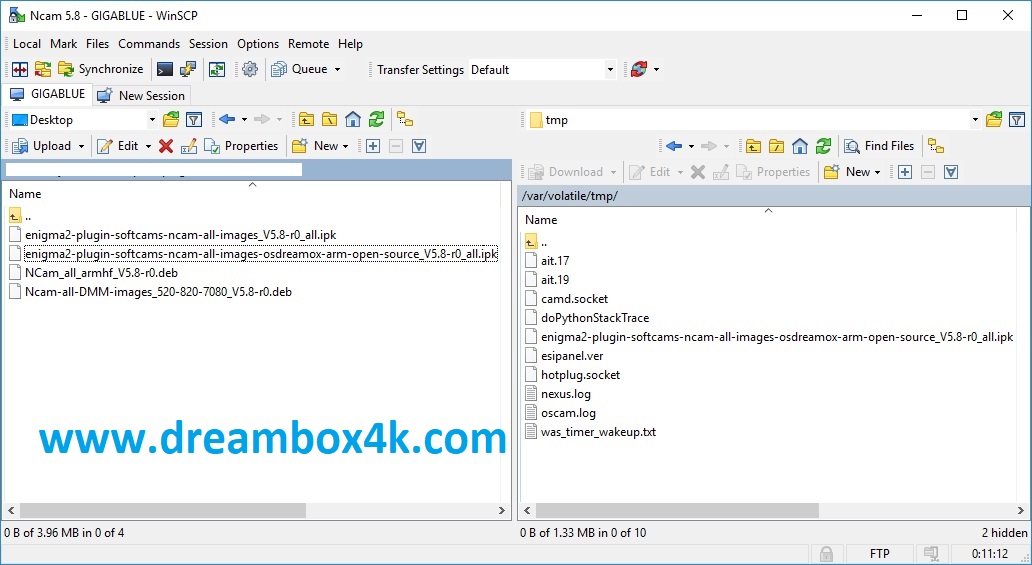The height and width of the screenshot is (565, 1032).
Task: Refresh the remote panel
Action: 823,146
